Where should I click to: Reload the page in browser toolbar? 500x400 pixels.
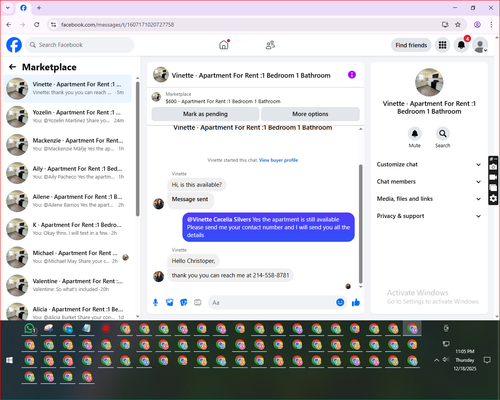click(37, 24)
